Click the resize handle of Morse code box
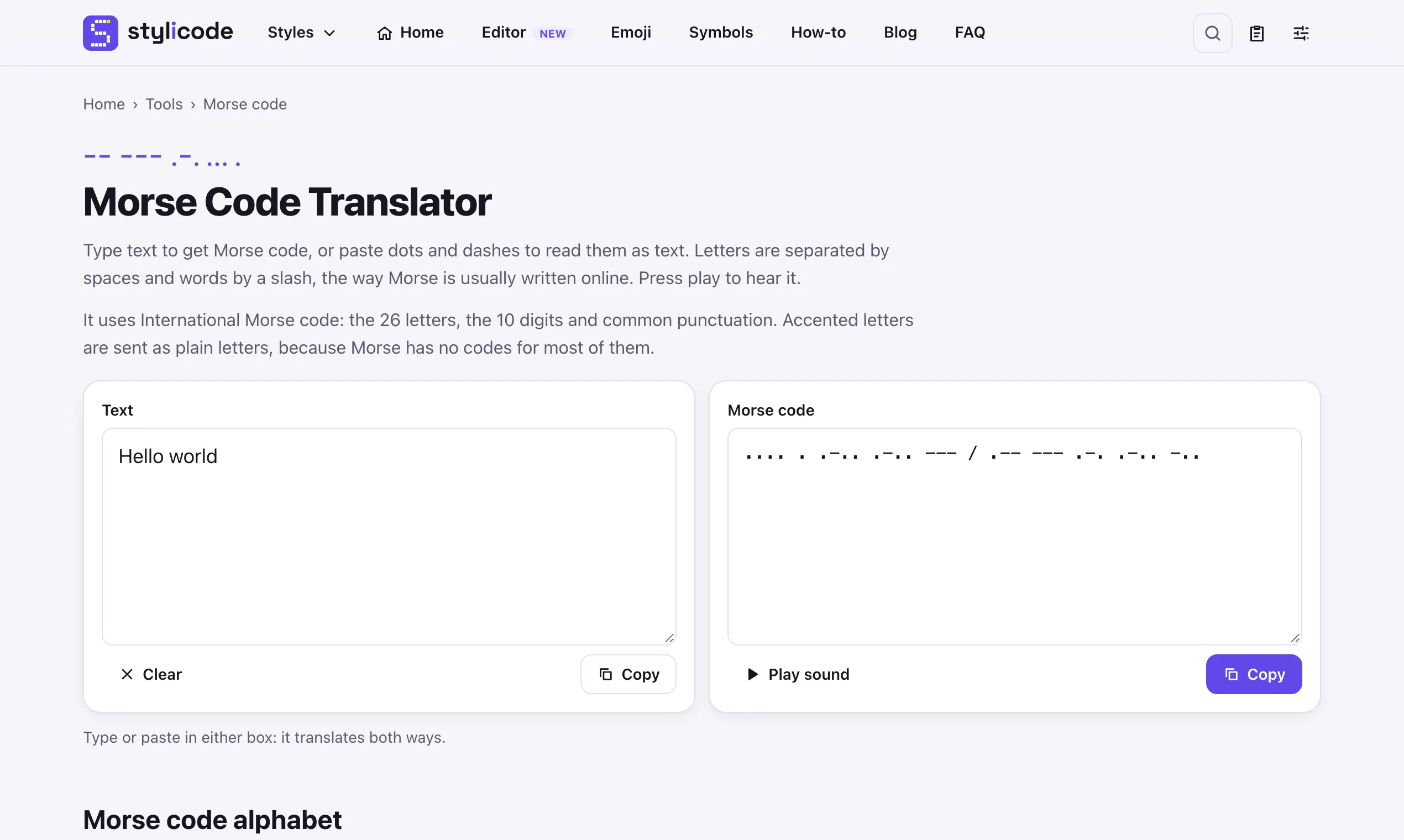 [1295, 638]
